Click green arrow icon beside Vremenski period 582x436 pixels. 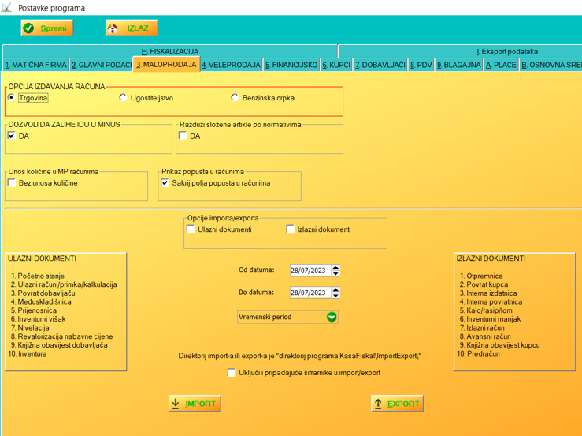click(x=331, y=317)
